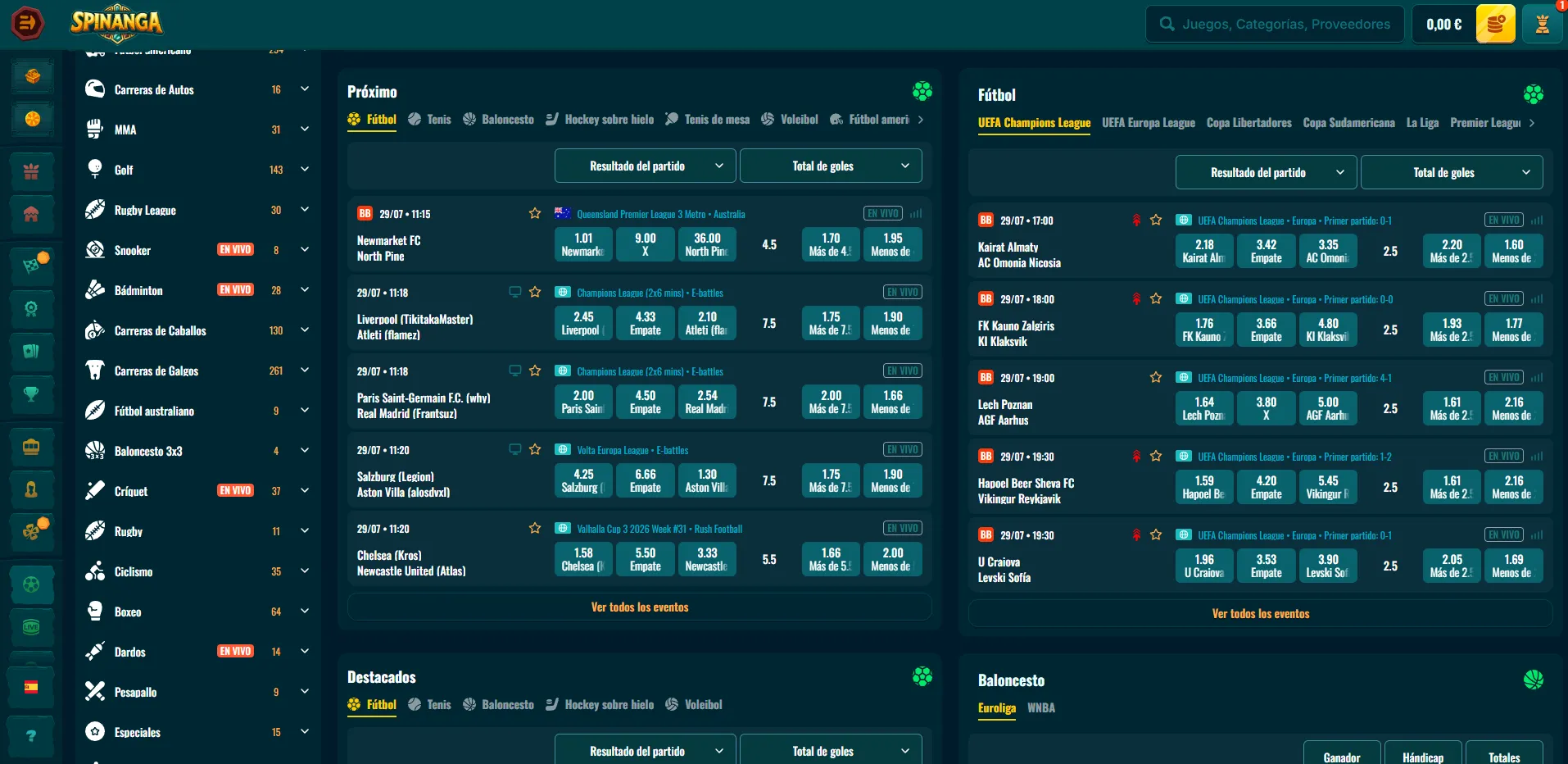Viewport: 1568px width, 764px height.
Task: Favorite the Kairat Almaty match star
Action: coord(1156,220)
